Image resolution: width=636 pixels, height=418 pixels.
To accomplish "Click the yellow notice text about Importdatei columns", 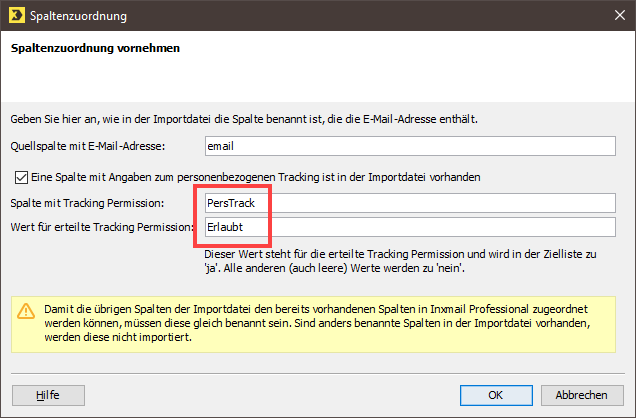I will [317, 323].
